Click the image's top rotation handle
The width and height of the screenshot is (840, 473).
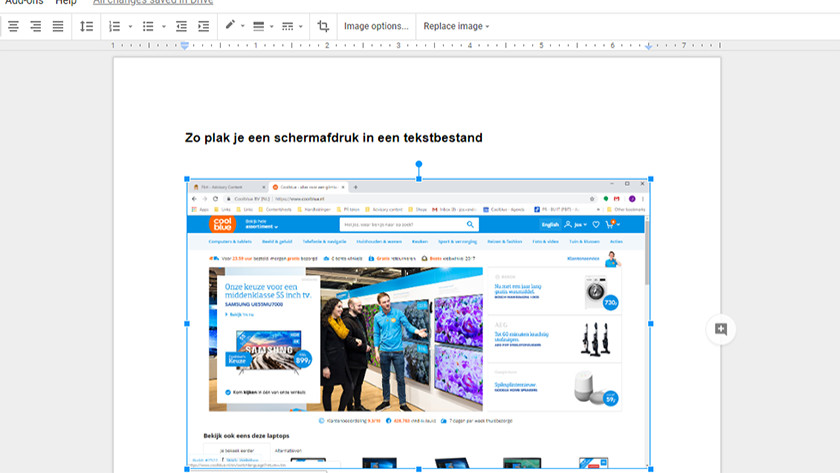pyautogui.click(x=419, y=164)
